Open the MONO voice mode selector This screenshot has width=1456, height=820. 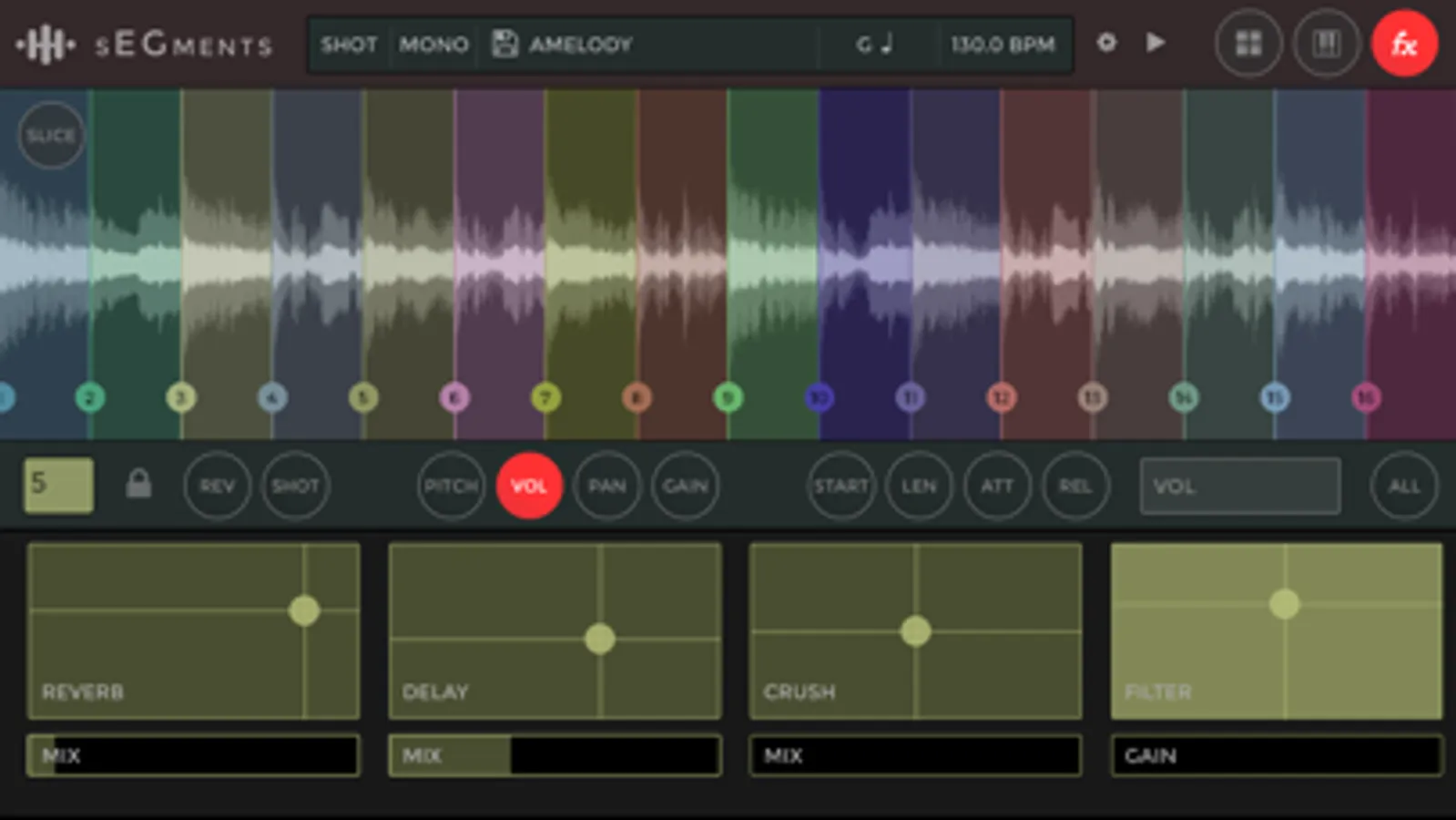pos(433,44)
